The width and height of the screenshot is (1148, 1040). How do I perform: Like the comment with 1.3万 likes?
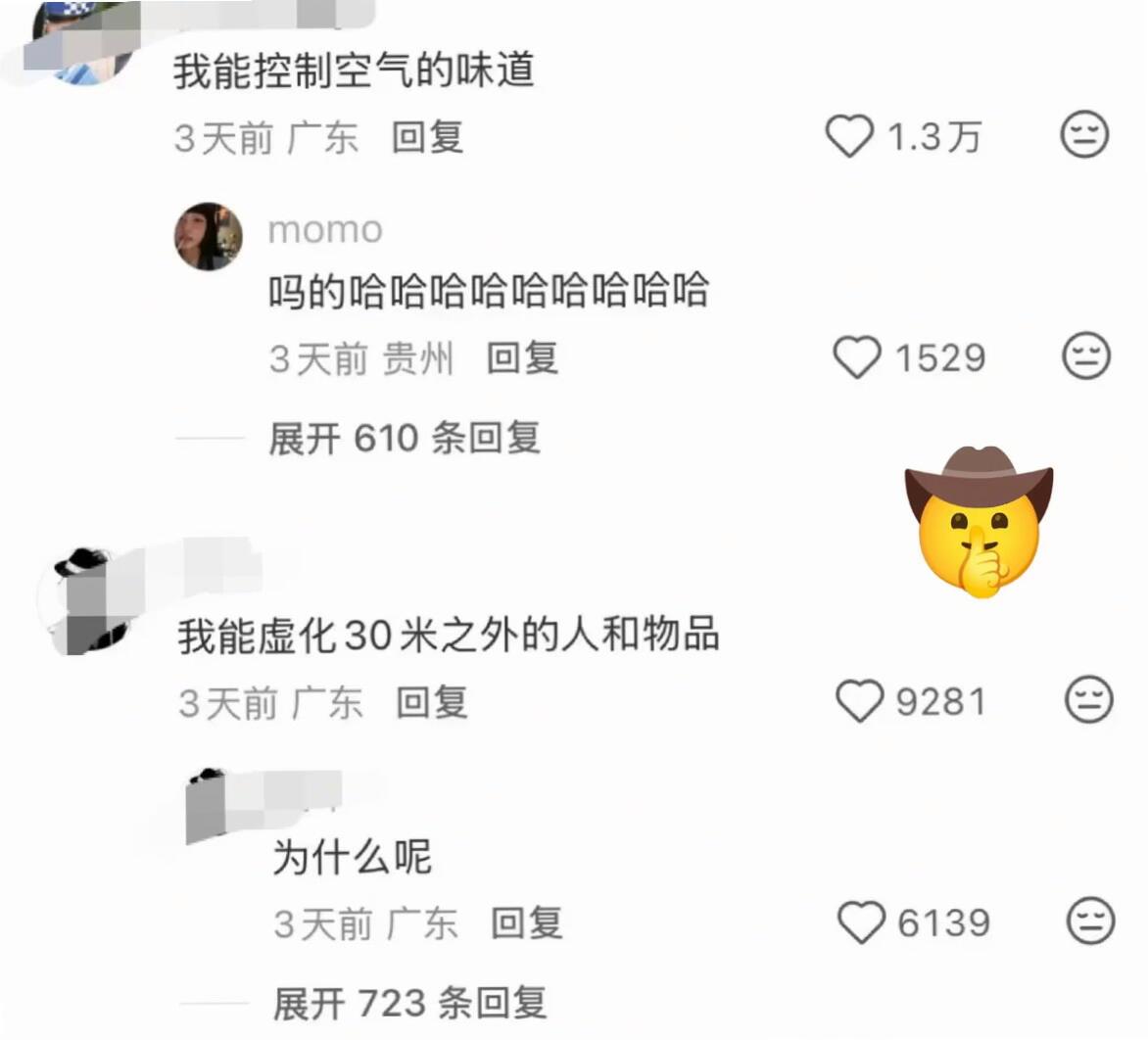tap(849, 136)
